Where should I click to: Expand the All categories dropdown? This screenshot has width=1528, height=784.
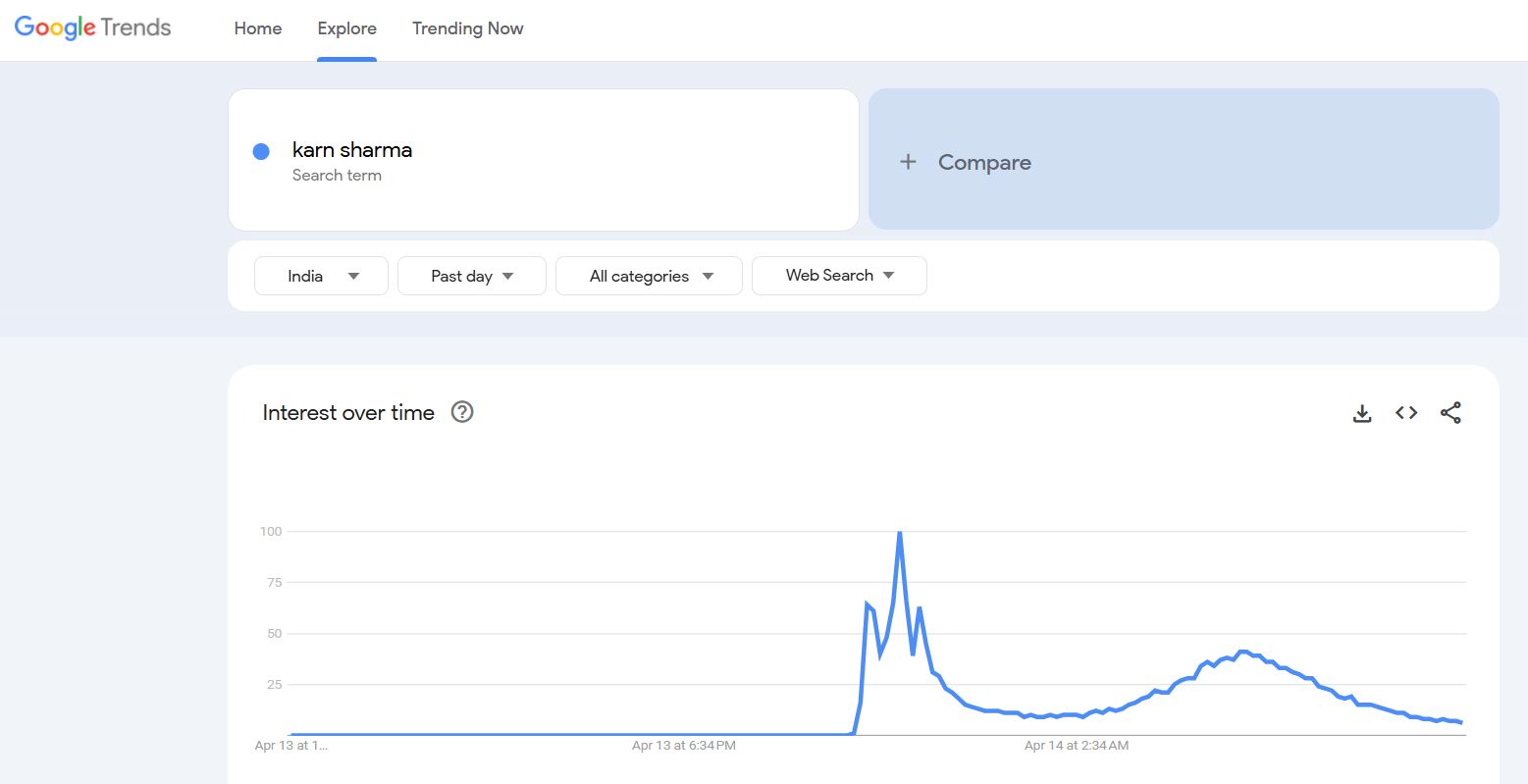coord(649,276)
